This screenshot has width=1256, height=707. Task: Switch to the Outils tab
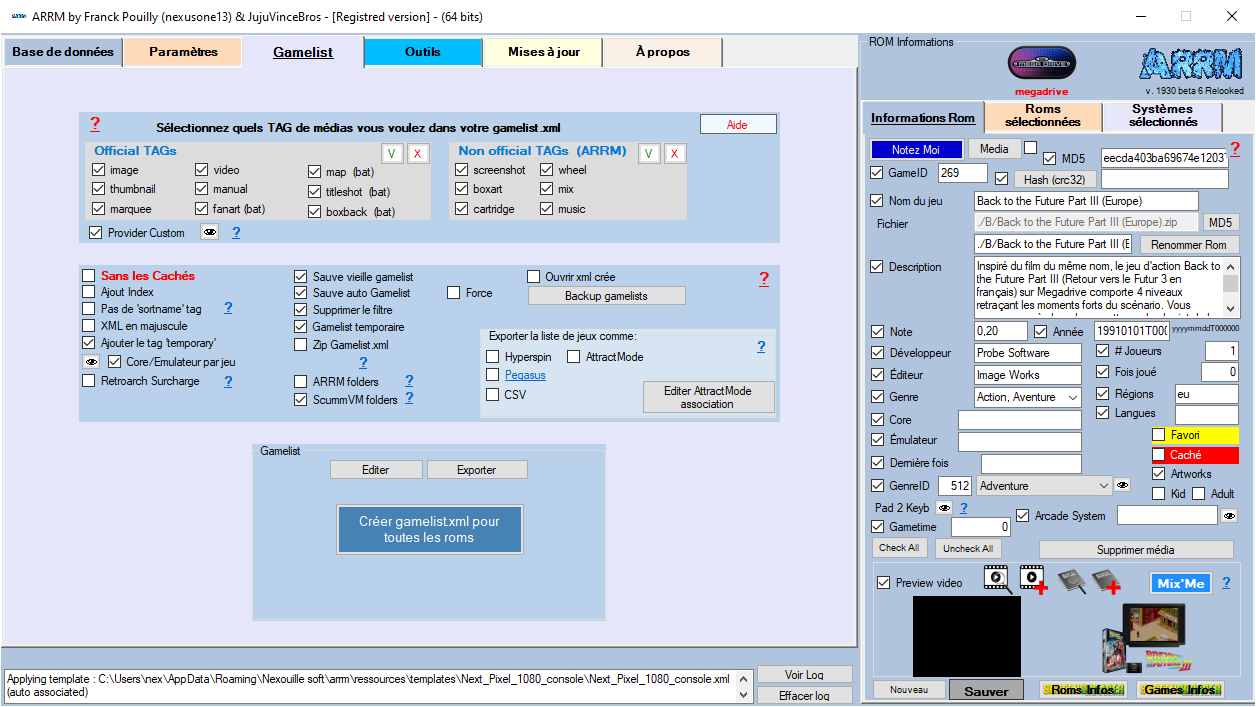(422, 52)
